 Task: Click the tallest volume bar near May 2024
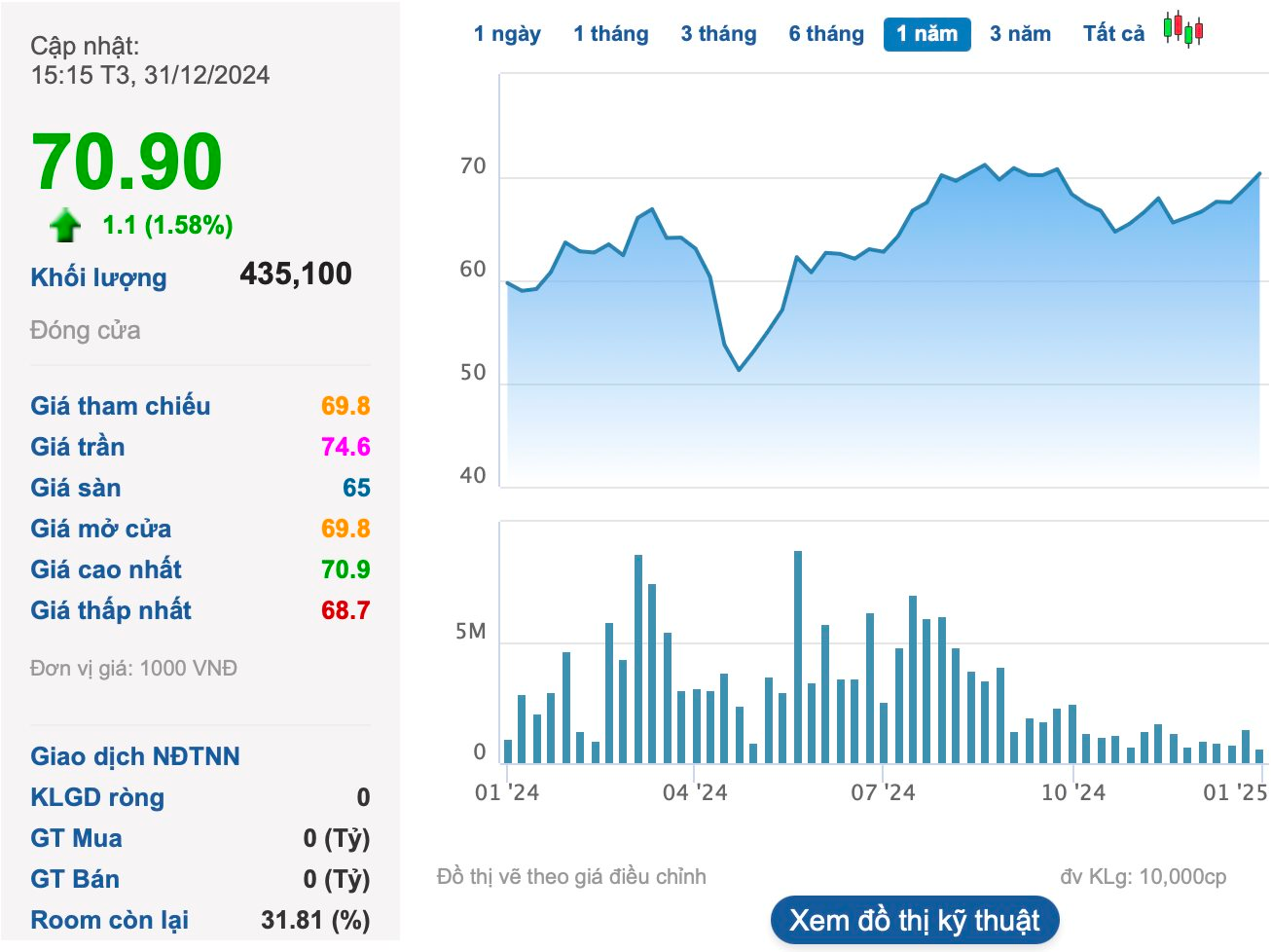pos(798,657)
